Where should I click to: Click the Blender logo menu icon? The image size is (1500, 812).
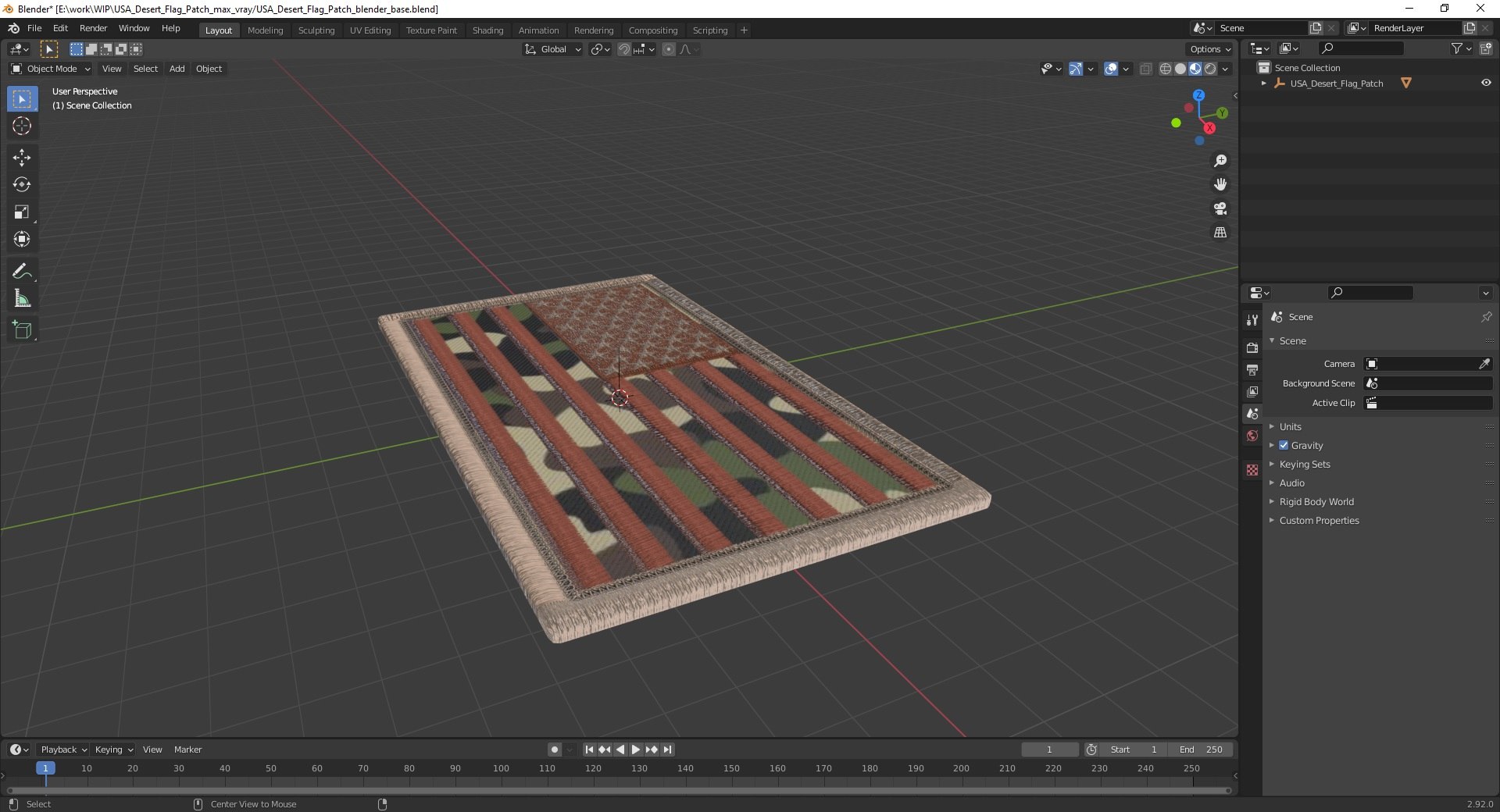click(13, 28)
